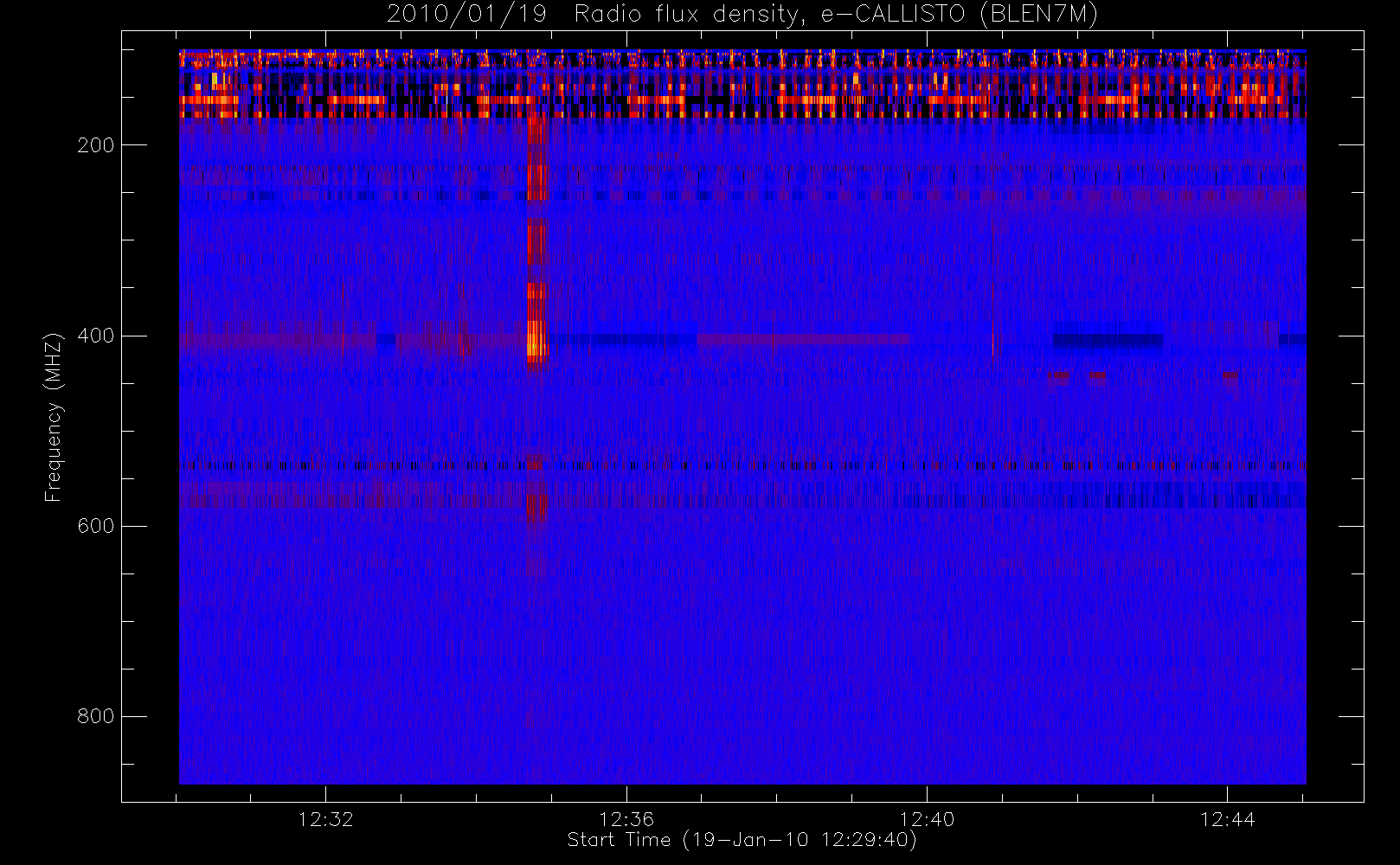Click the 600 MHz frequency tick label
This screenshot has height=865, width=1400.
(95, 526)
